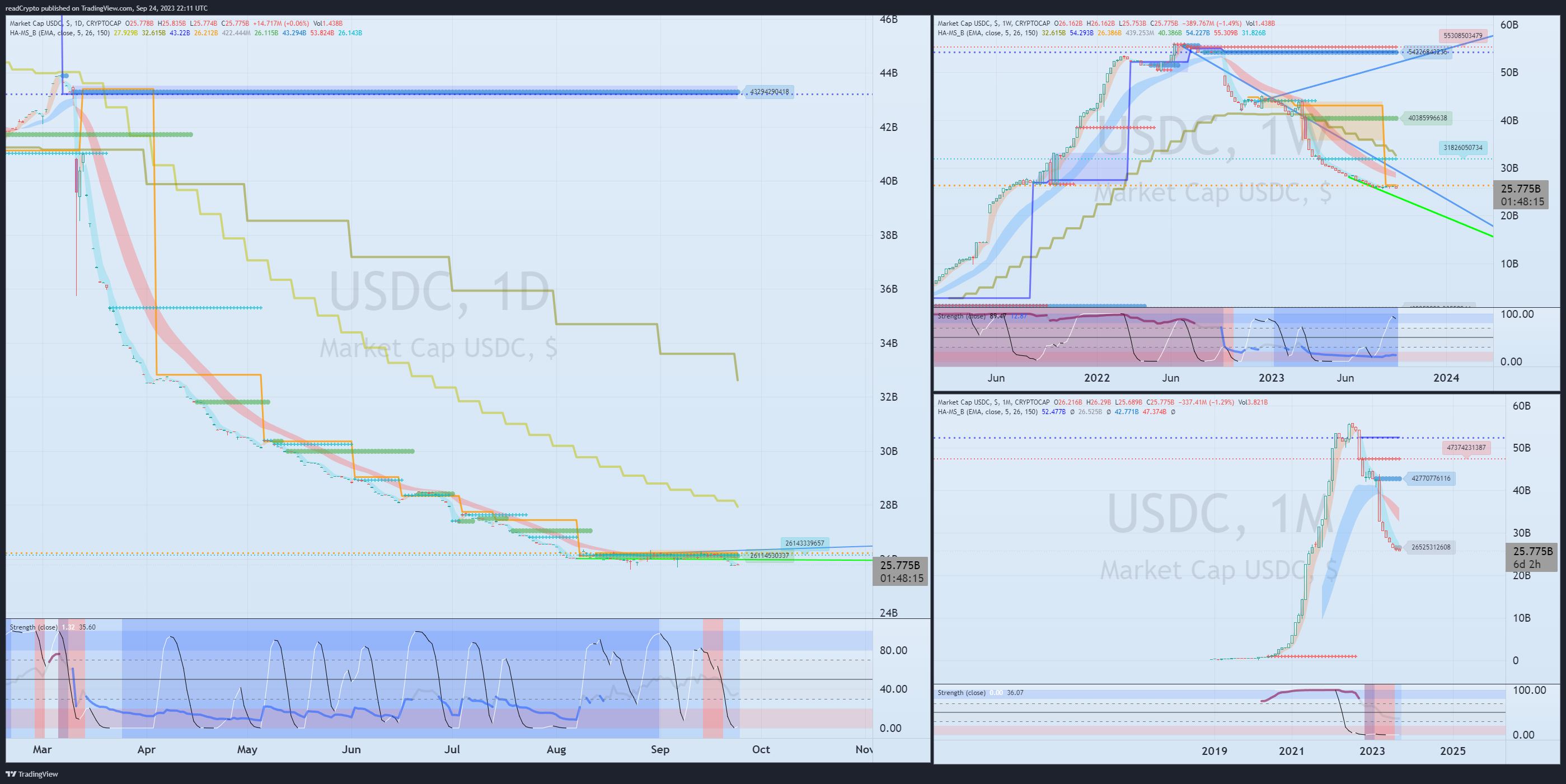Click the May label on the 1D time axis
The width and height of the screenshot is (1566, 784).
tap(247, 749)
